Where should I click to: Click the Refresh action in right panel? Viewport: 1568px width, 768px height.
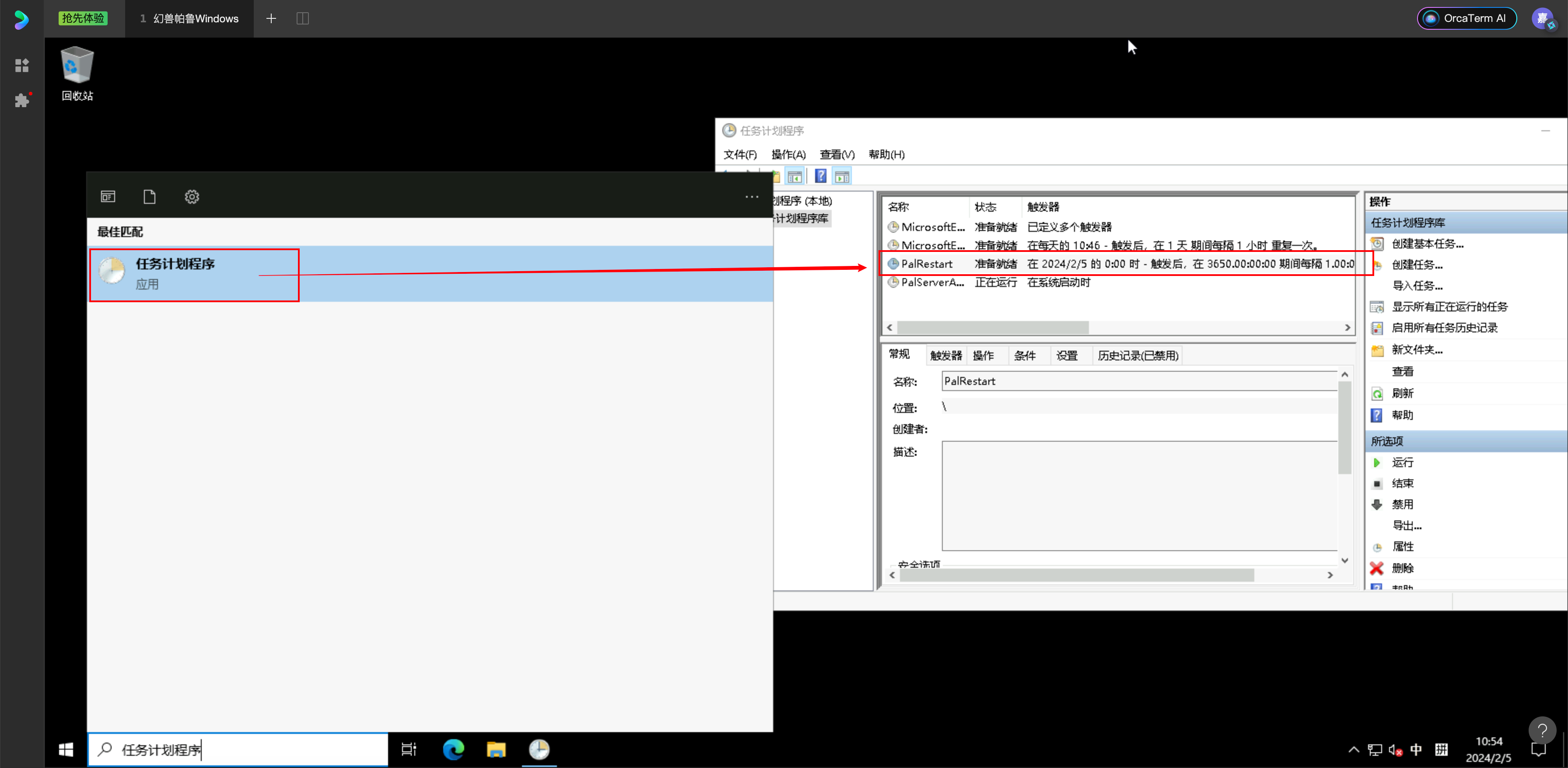click(x=1402, y=393)
